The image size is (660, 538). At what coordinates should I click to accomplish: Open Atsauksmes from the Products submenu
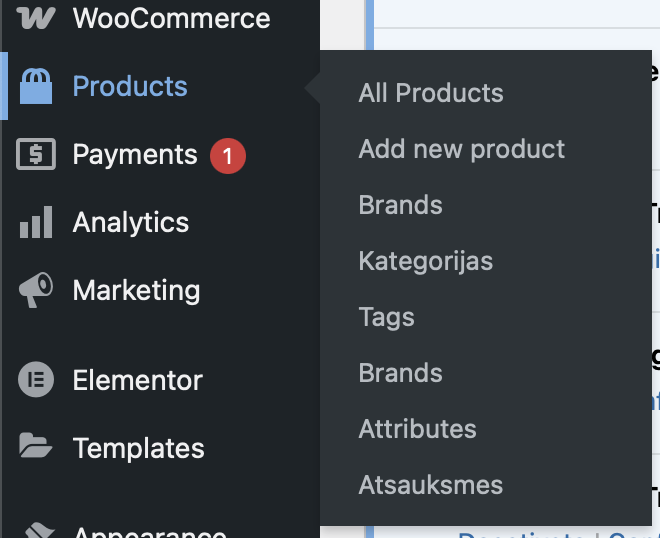tap(431, 485)
